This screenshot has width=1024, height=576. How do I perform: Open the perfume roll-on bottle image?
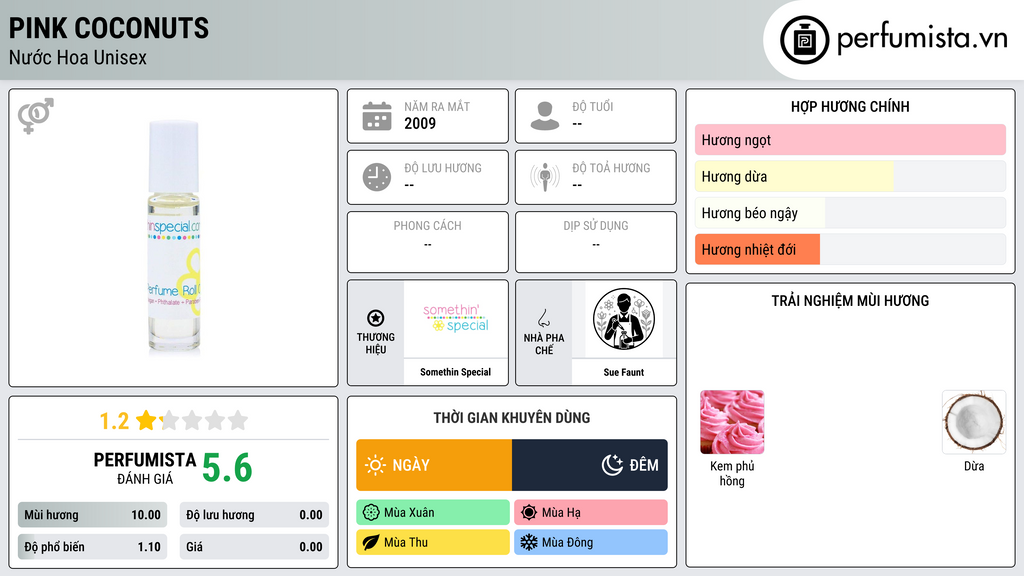[174, 238]
